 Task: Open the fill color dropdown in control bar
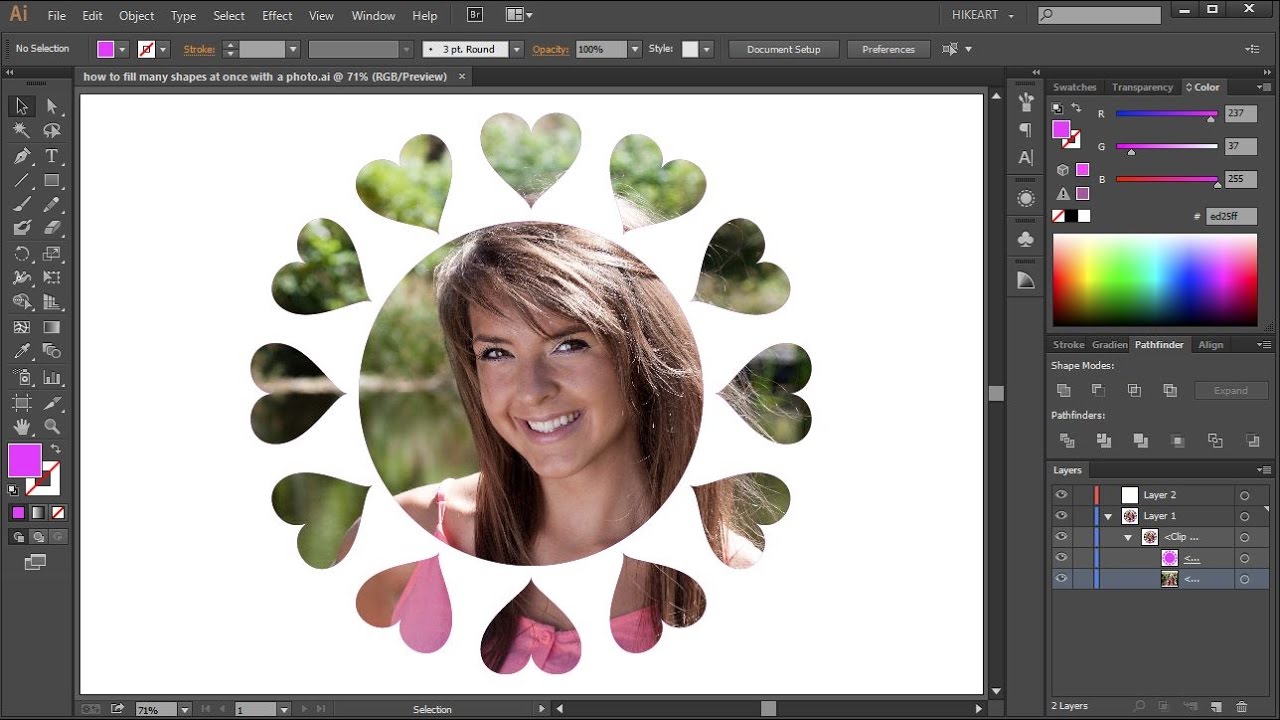click(x=122, y=49)
